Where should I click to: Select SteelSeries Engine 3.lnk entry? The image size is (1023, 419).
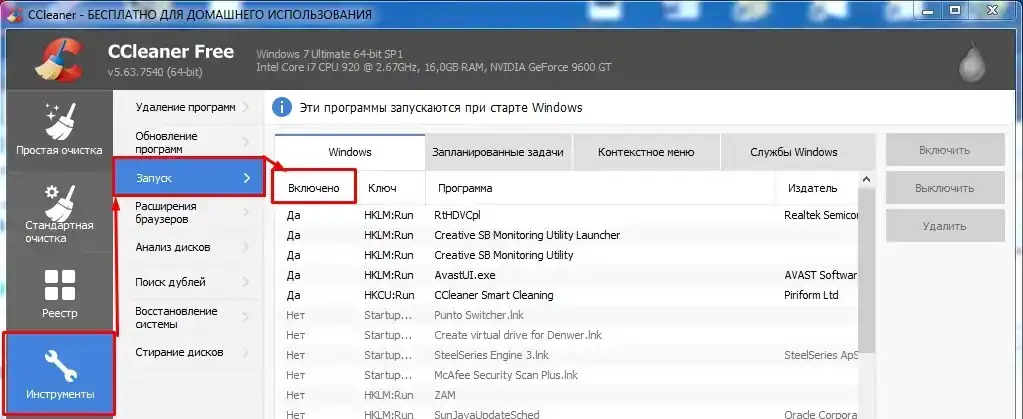pyautogui.click(x=566, y=355)
